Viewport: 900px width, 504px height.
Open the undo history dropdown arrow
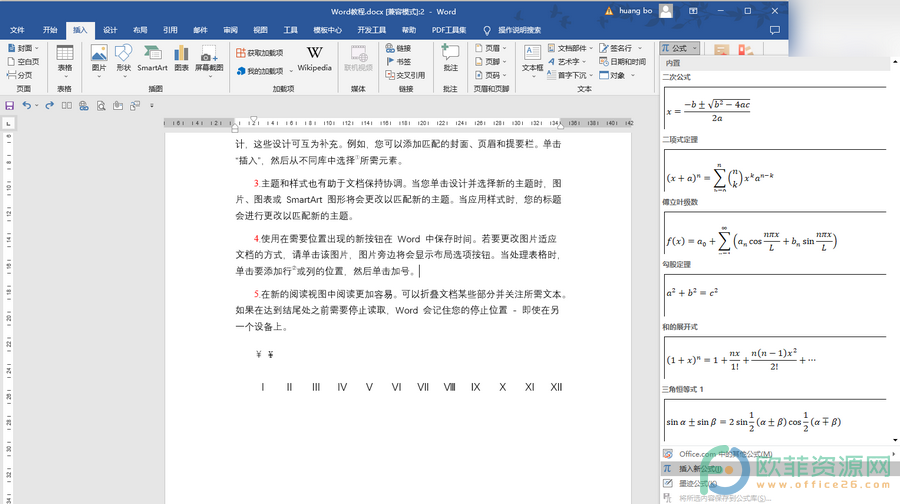(x=36, y=106)
